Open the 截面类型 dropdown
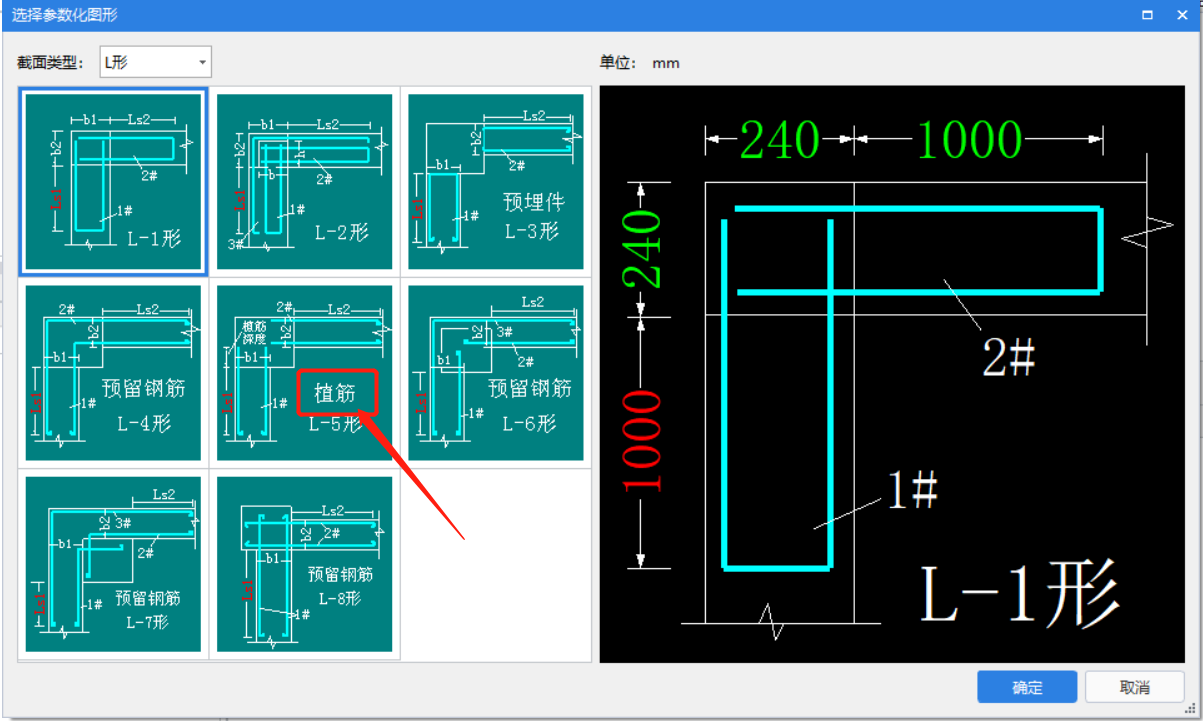Screen dimensions: 1203x721 click(x=156, y=62)
